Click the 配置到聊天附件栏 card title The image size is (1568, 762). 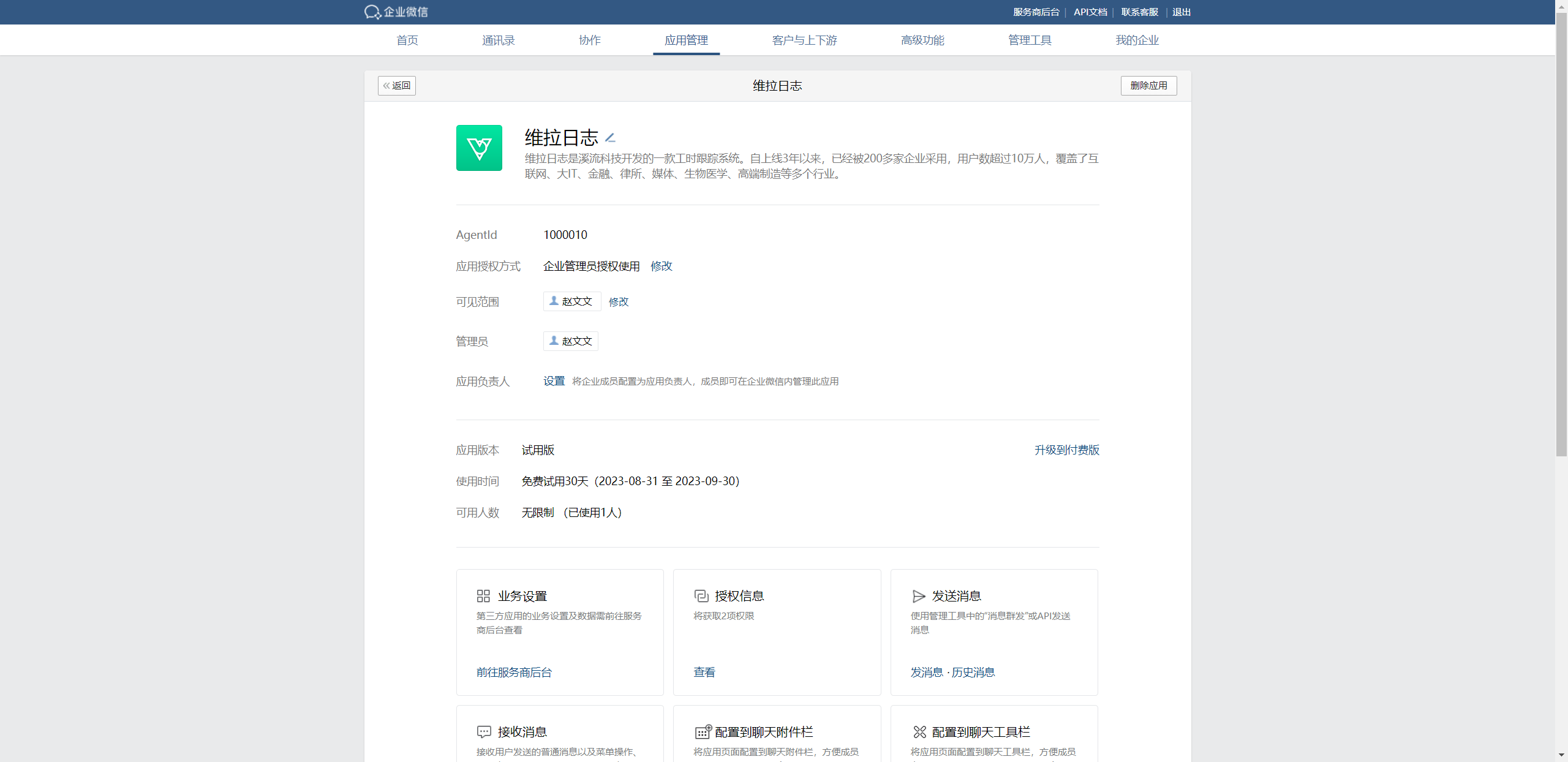(x=764, y=732)
